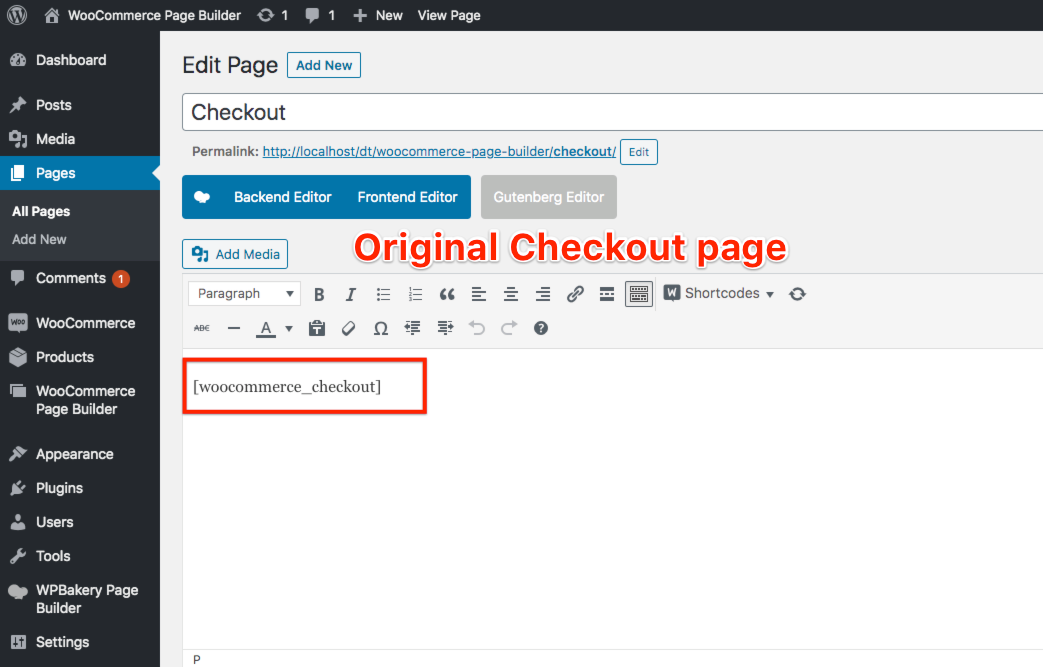Insert or edit link
The width and height of the screenshot is (1043, 667).
[x=575, y=294]
